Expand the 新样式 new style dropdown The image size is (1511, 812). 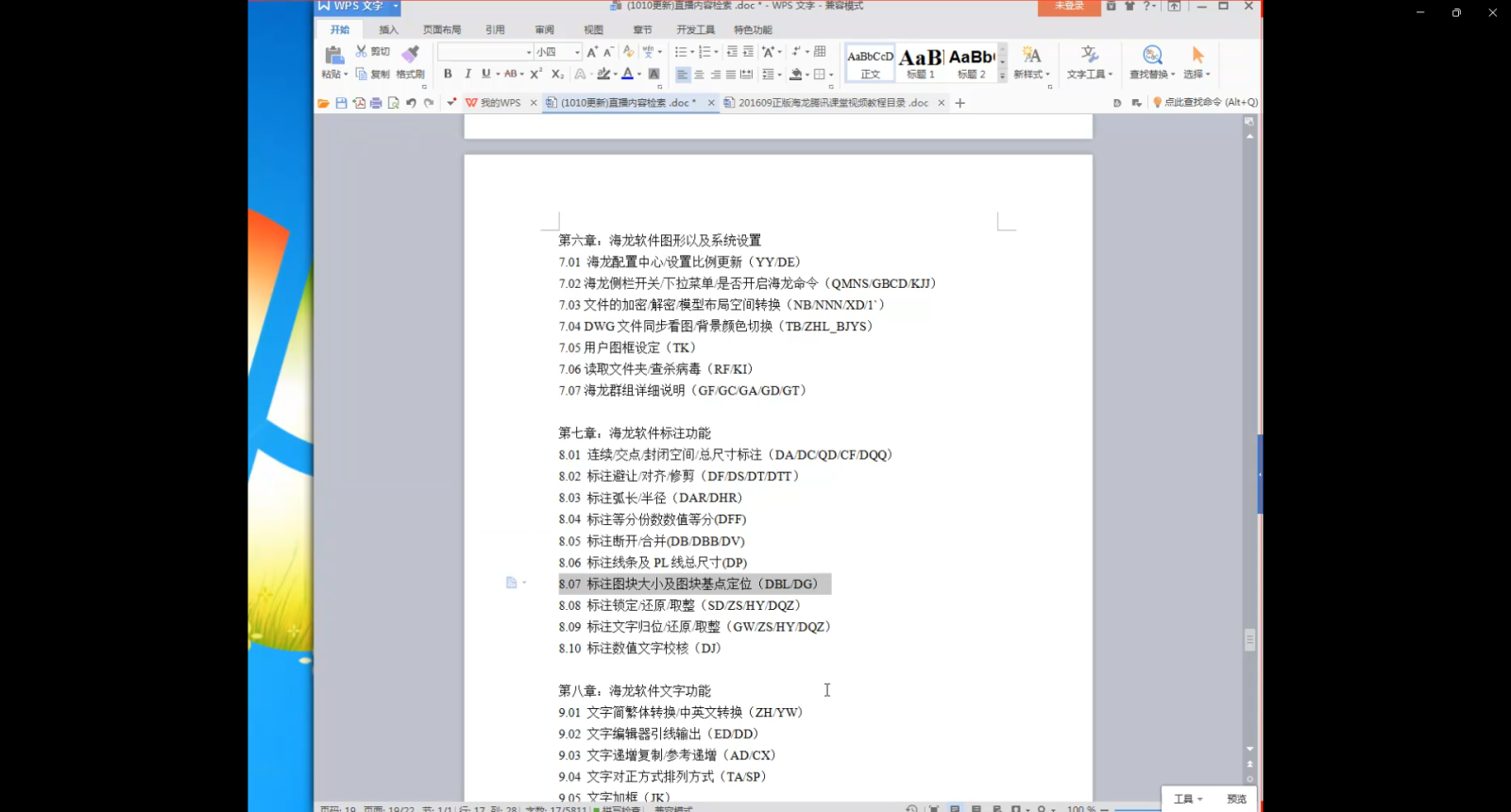point(1031,61)
